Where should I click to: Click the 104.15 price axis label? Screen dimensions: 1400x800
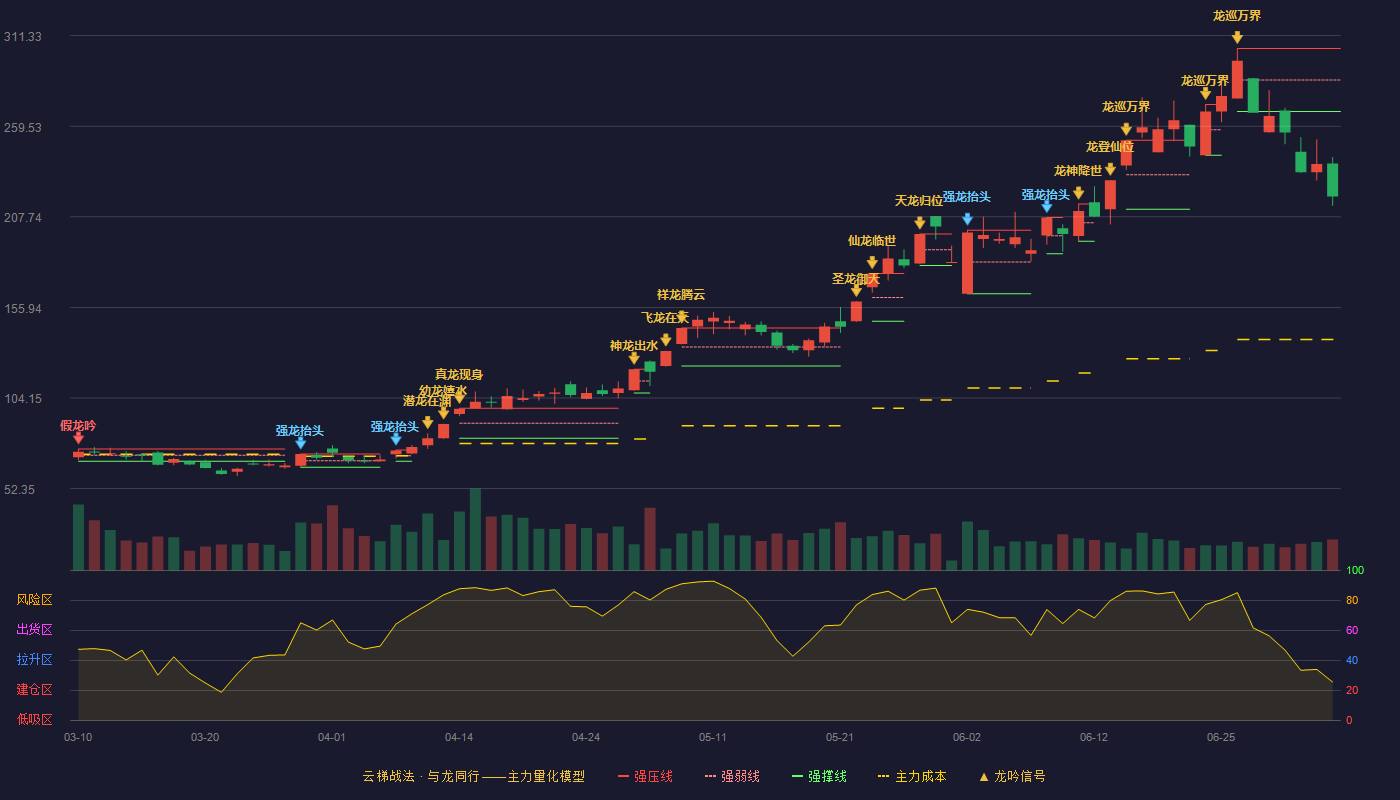22,399
